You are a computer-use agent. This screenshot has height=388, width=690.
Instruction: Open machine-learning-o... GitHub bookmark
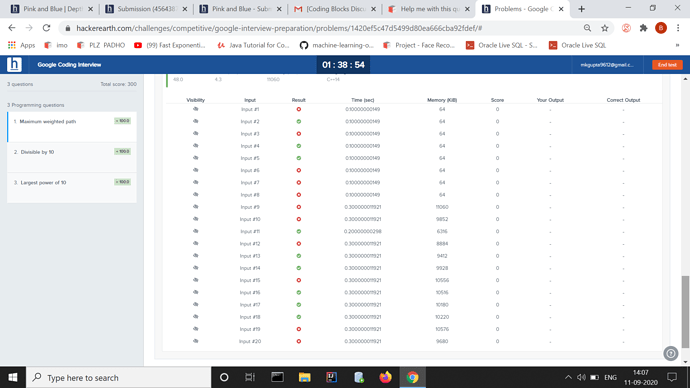pos(336,45)
